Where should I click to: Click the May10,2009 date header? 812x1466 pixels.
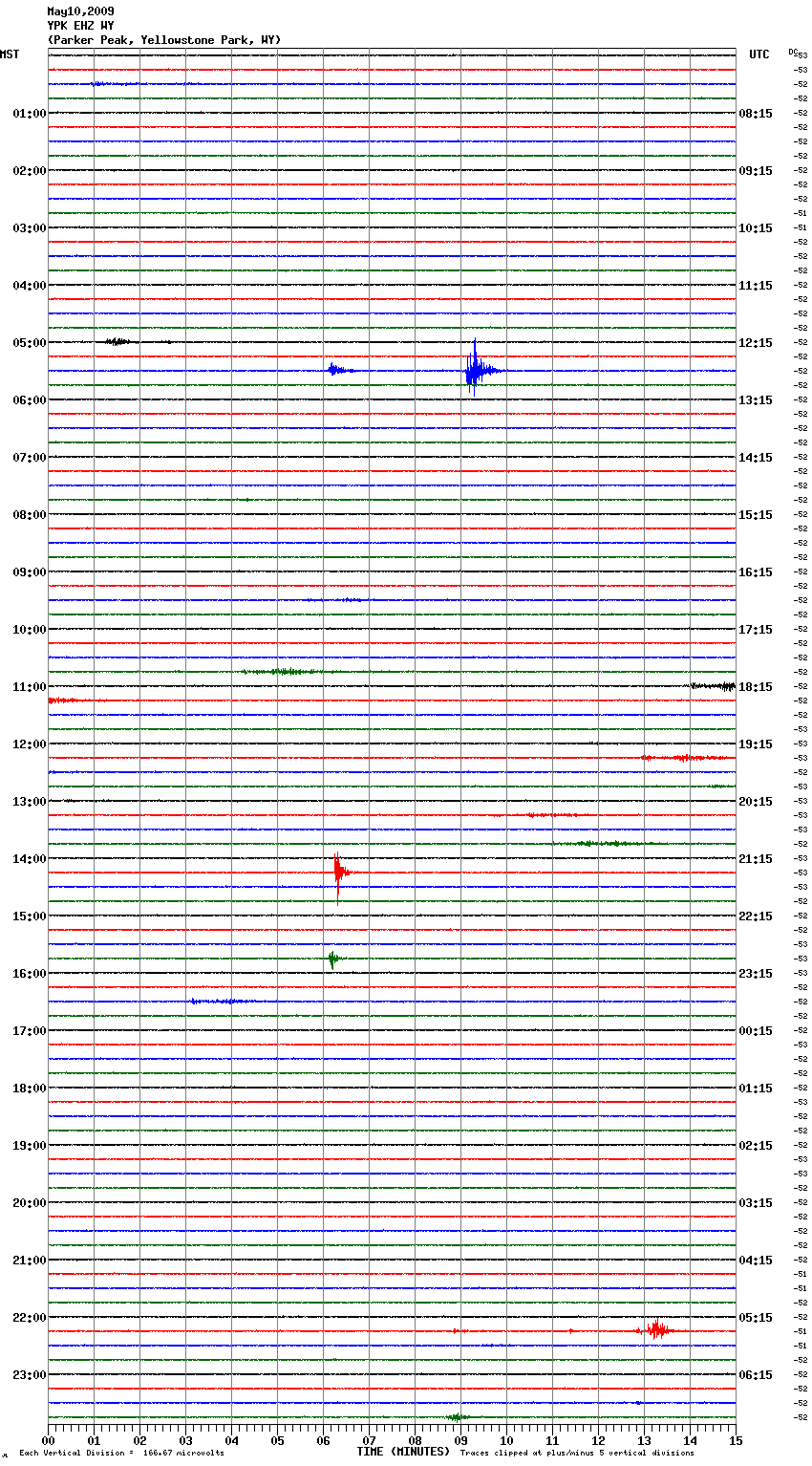[x=80, y=11]
